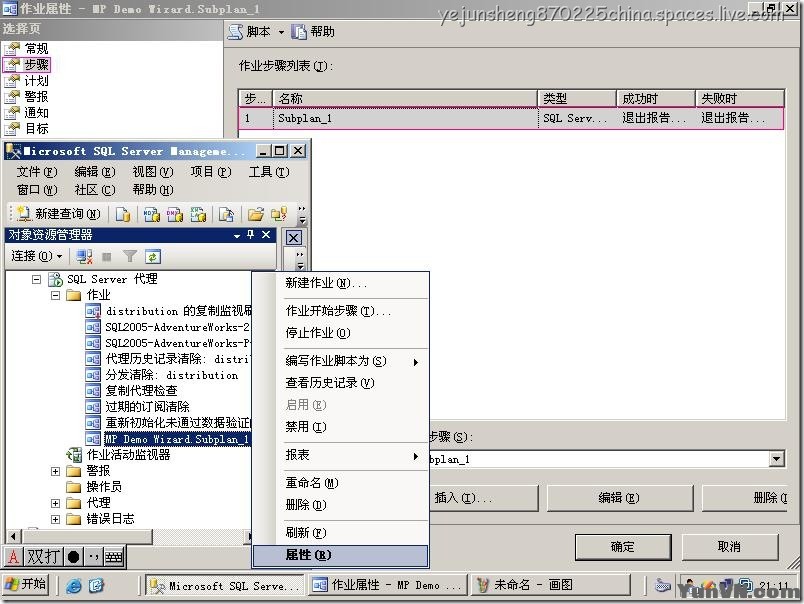This screenshot has width=804, height=604.
Task: Open the 编辑(E) menu
Action: click(x=95, y=172)
